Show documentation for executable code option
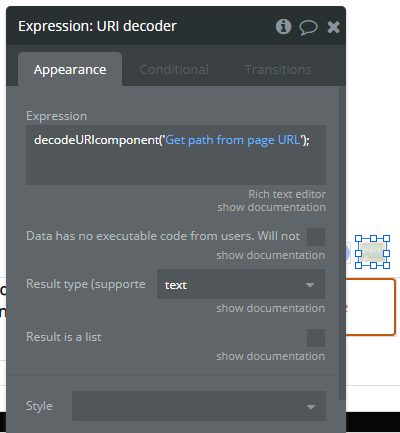This screenshot has height=433, width=400. point(270,255)
